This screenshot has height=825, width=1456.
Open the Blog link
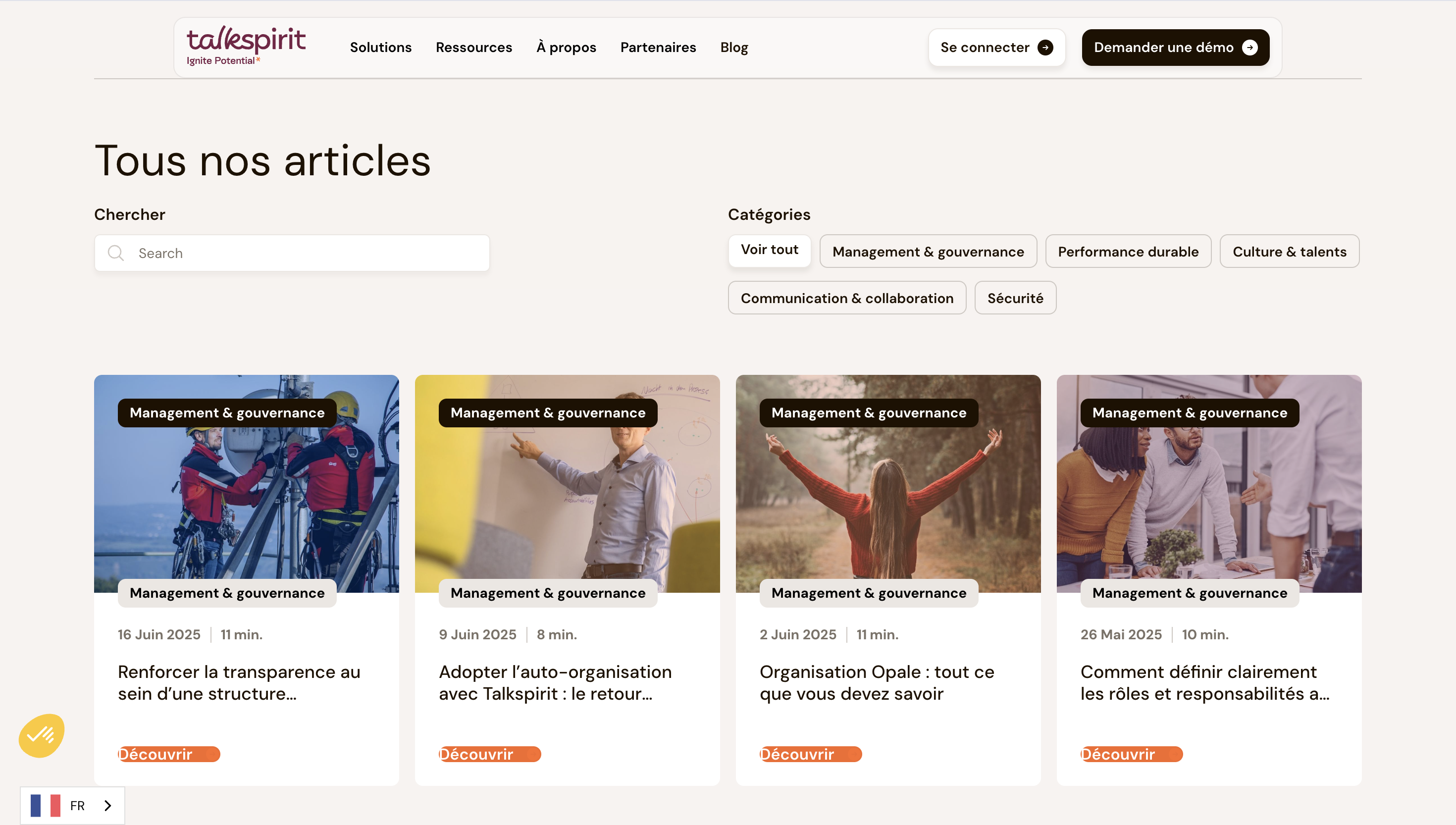click(x=734, y=47)
